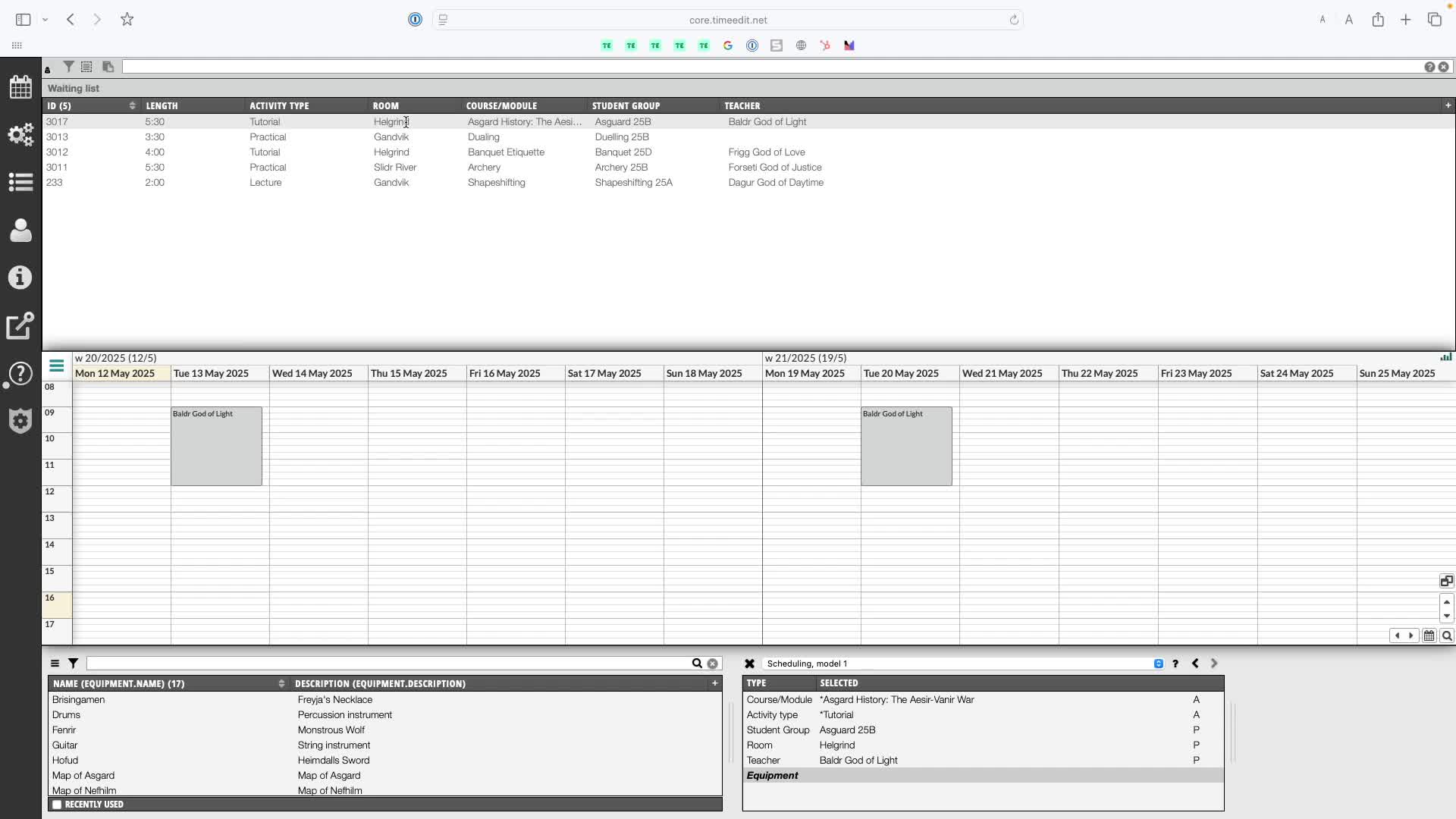The height and width of the screenshot is (819, 1456).
Task: Click the magnifier zoom icon below schedule grid
Action: 1447,636
